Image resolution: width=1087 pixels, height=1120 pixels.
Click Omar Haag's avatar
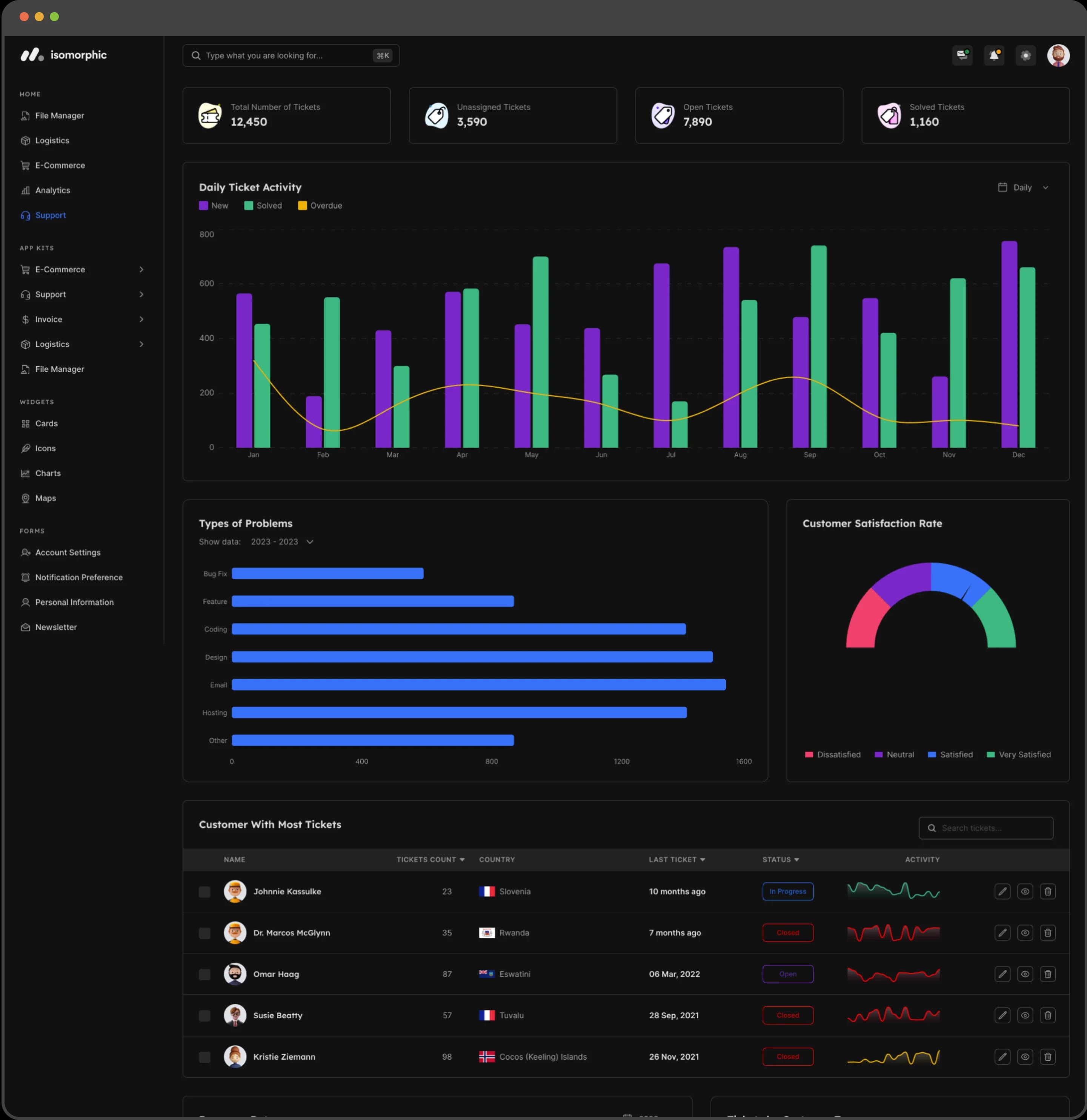(235, 974)
